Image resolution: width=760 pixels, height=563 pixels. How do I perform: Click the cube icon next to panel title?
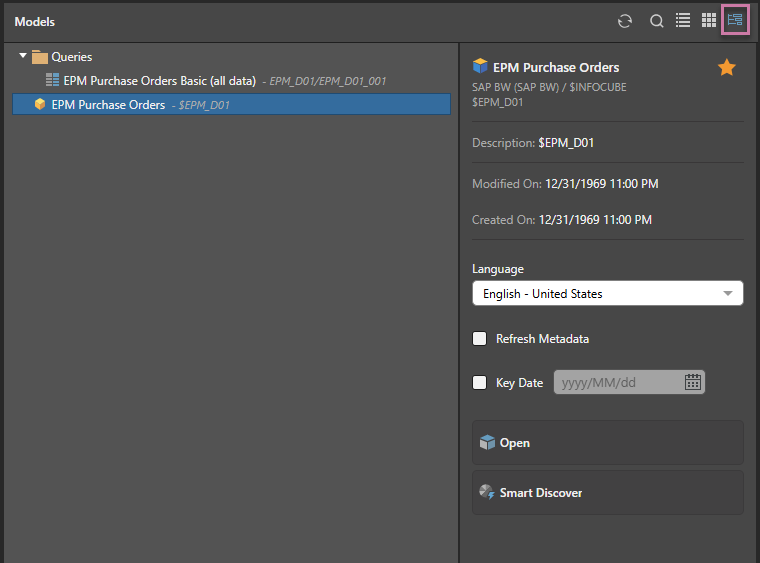click(480, 67)
